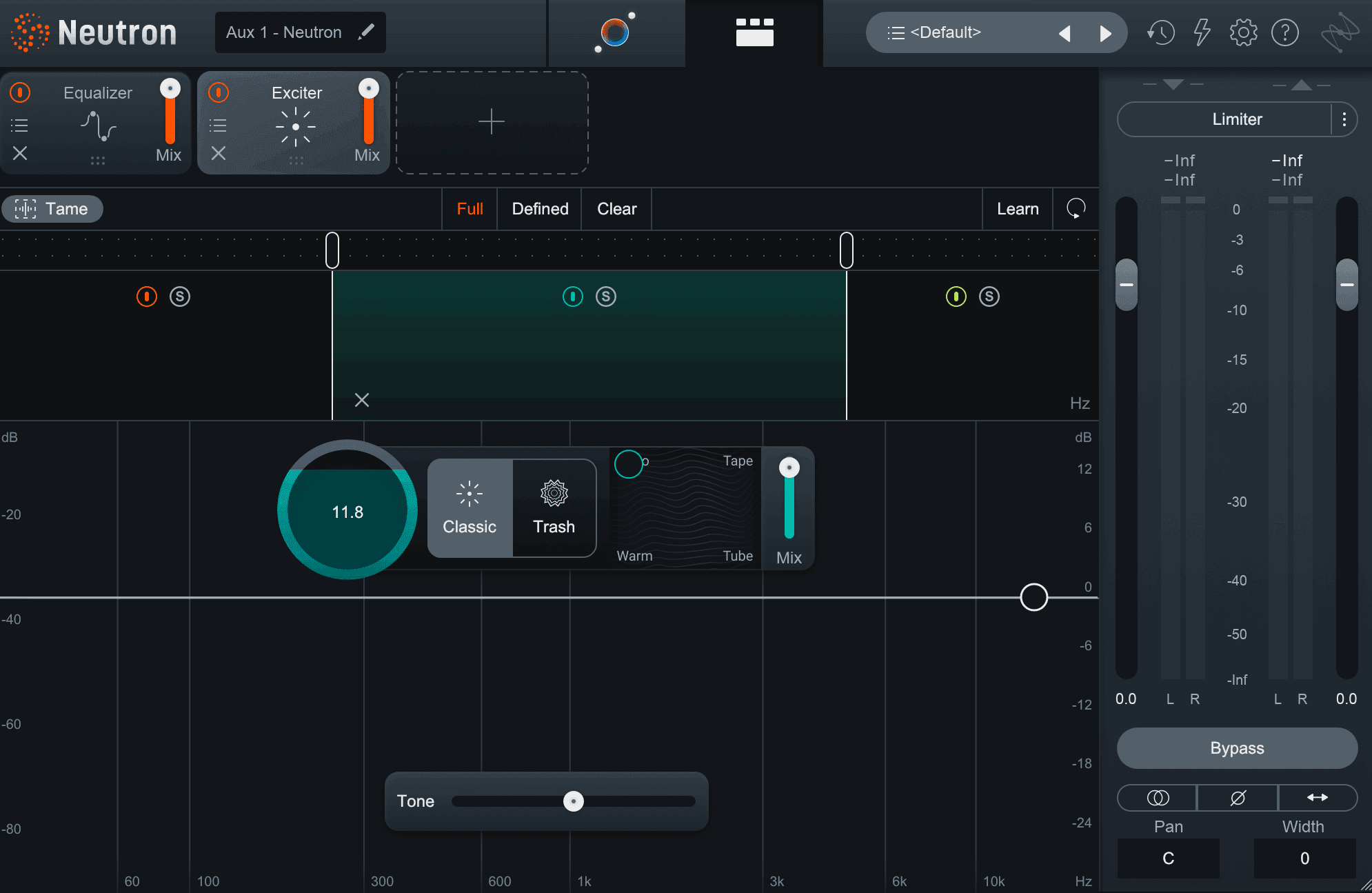Open the Assistant view orb icon
1372x893 pixels.
click(615, 32)
